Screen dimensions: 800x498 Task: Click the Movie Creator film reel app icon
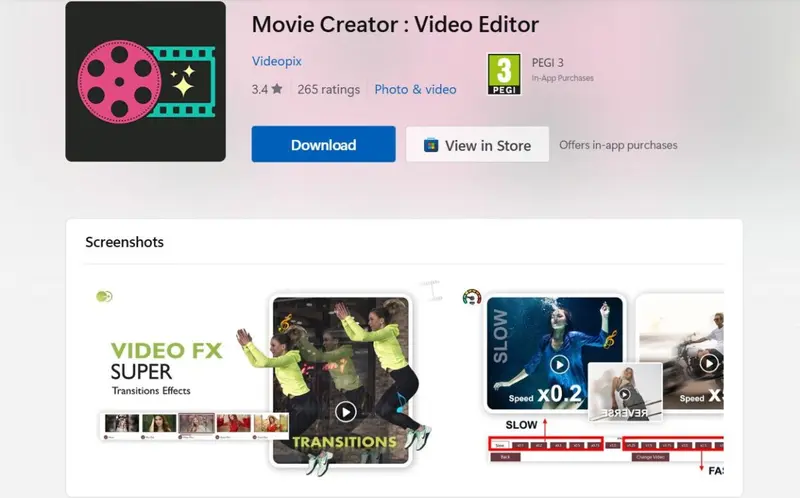pos(145,82)
